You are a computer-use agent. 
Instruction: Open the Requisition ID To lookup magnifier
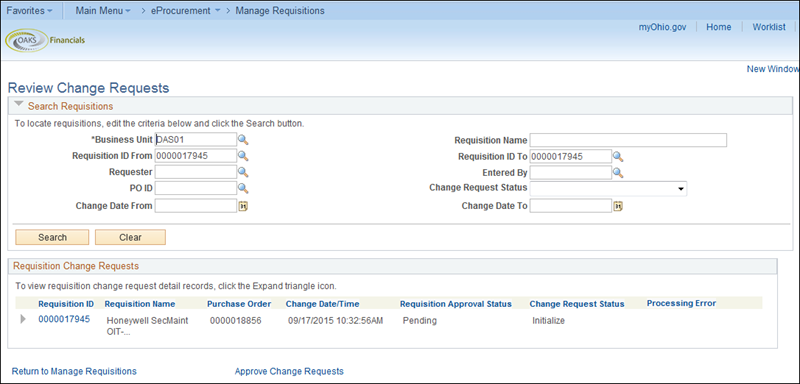(618, 156)
